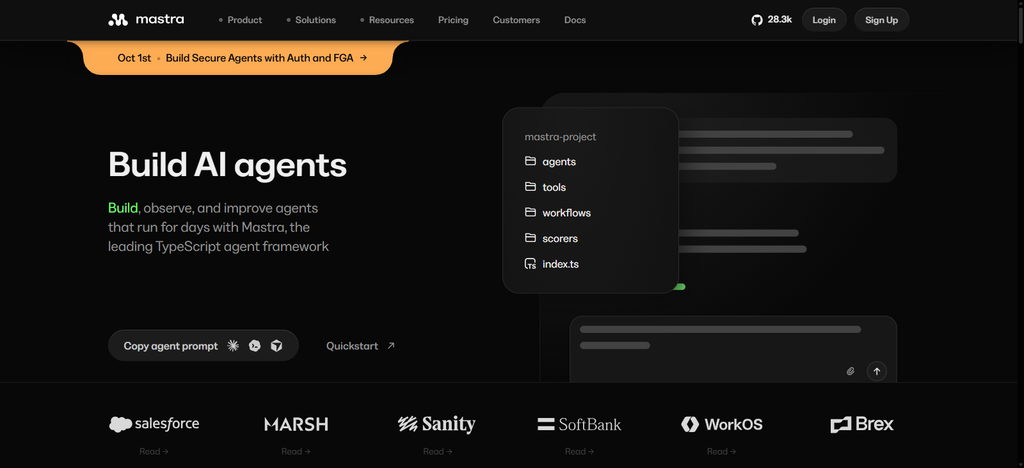1024x468 pixels.
Task: Open the Auth and FGA announcement banner
Action: [238, 57]
